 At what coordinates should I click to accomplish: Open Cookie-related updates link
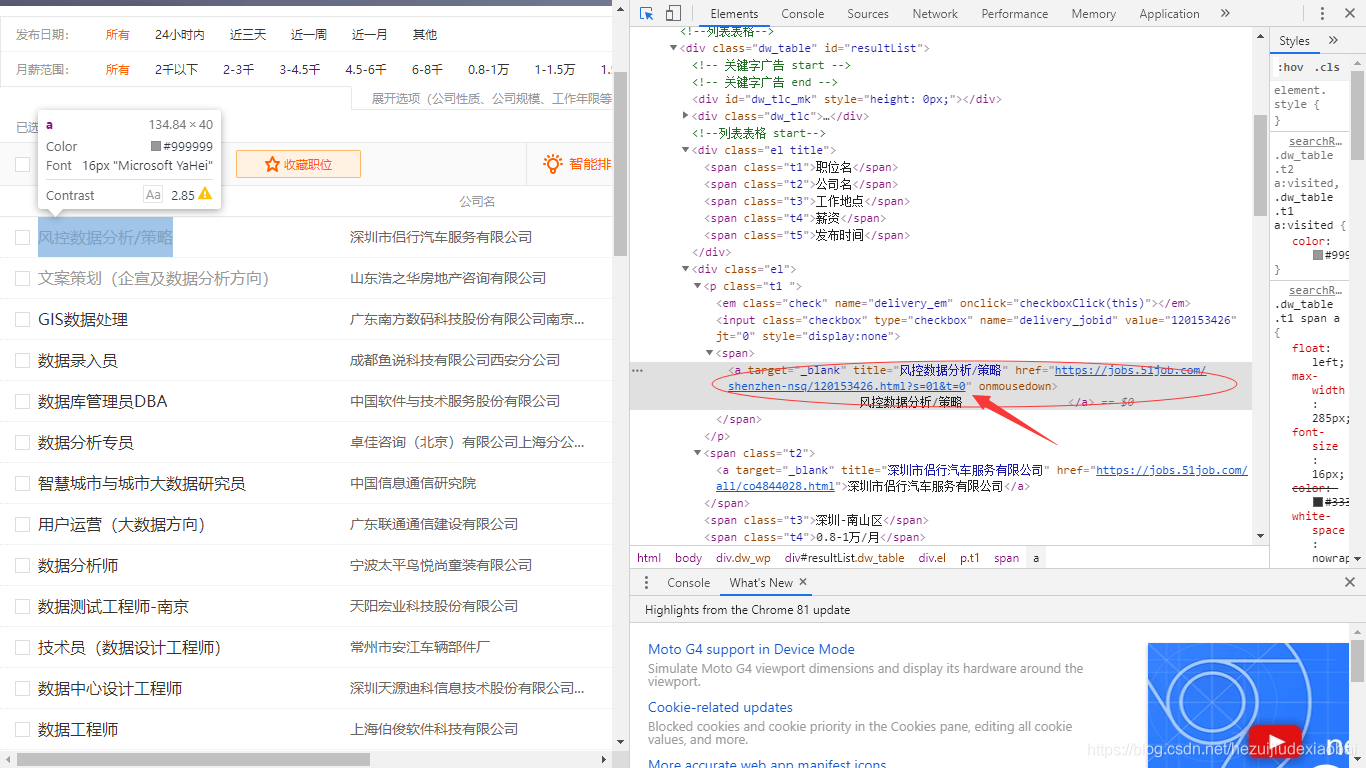coord(720,707)
